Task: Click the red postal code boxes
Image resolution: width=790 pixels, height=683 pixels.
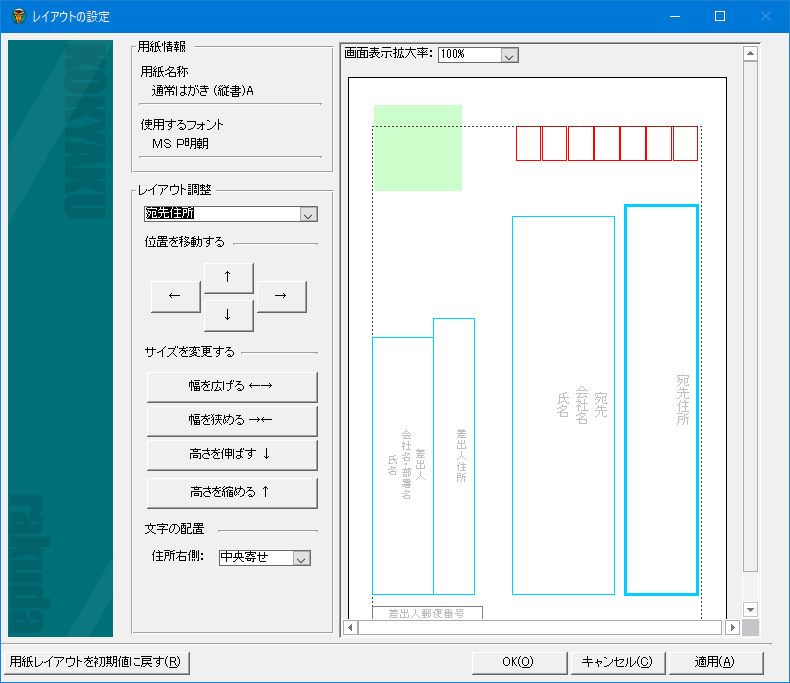Action: 607,144
